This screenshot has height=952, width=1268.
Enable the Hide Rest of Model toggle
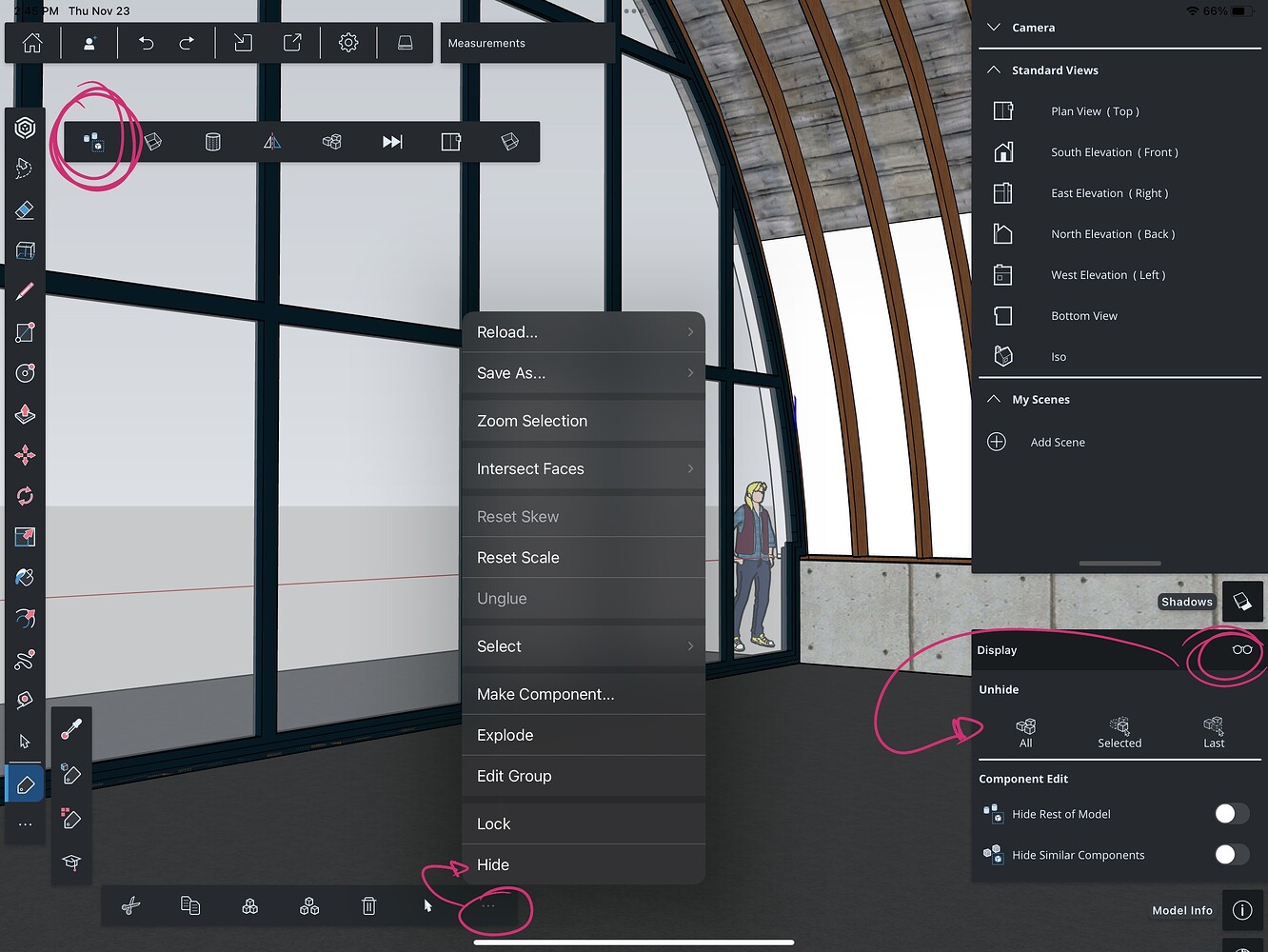(x=1231, y=813)
